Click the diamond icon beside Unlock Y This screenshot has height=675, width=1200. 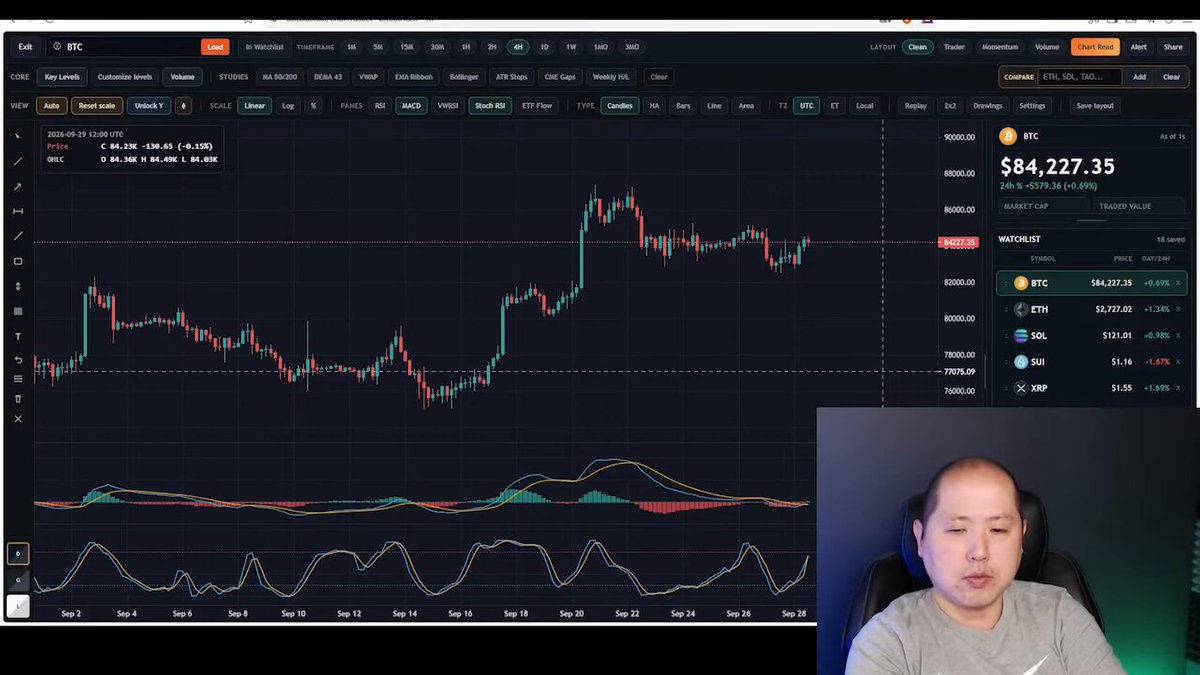pos(183,105)
